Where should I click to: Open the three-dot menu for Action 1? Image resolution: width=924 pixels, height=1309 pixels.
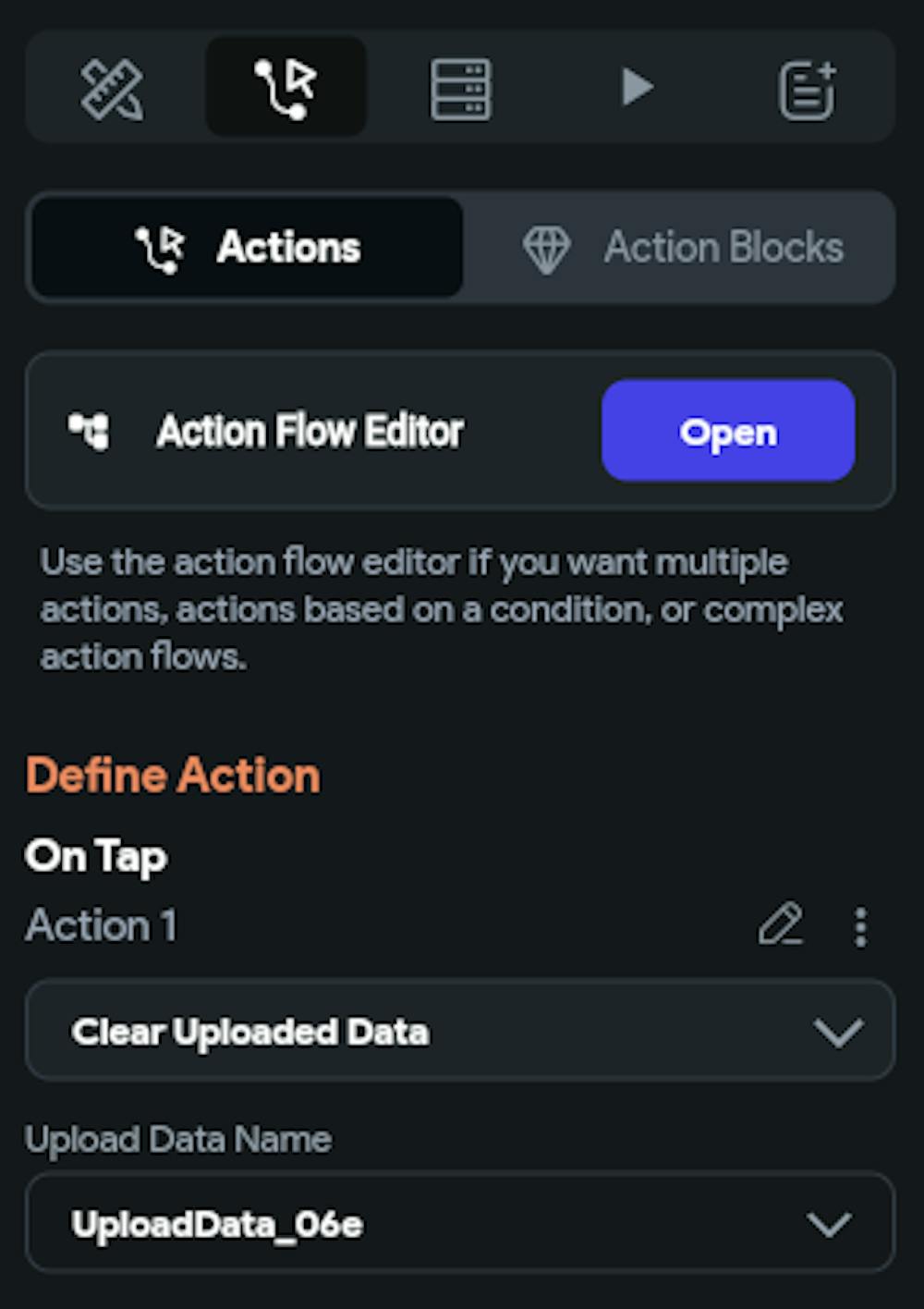point(860,925)
